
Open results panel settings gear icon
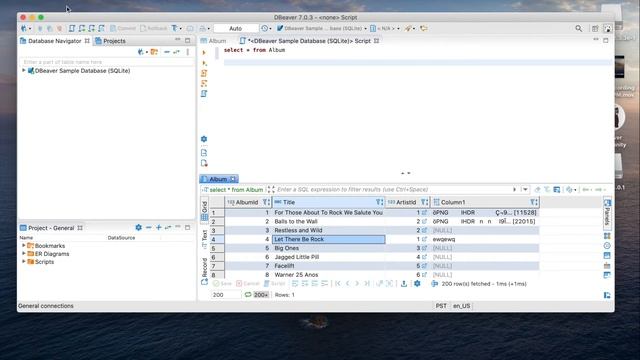tap(417, 284)
